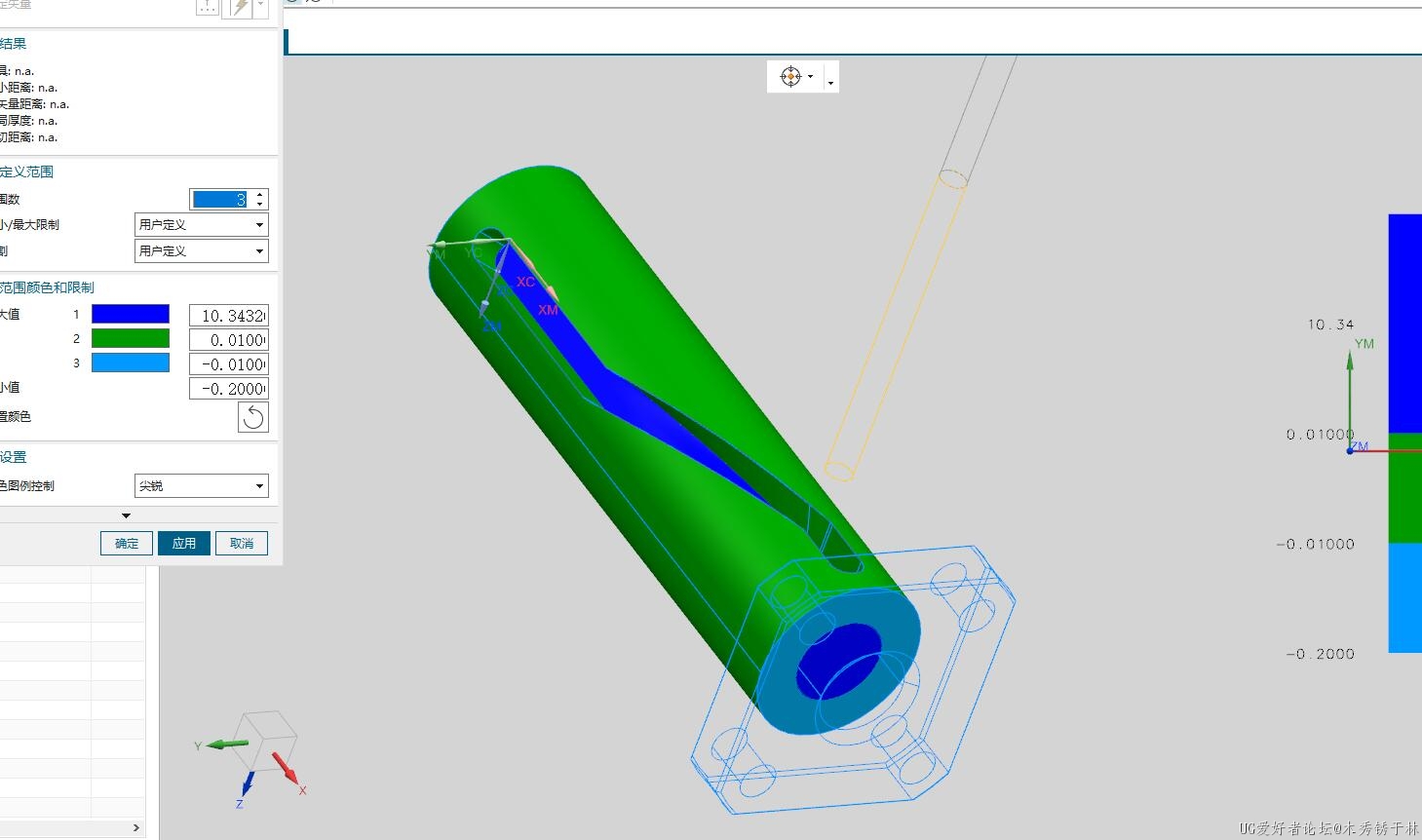Collapse the 范围颜色和限制 section header

coord(47,287)
